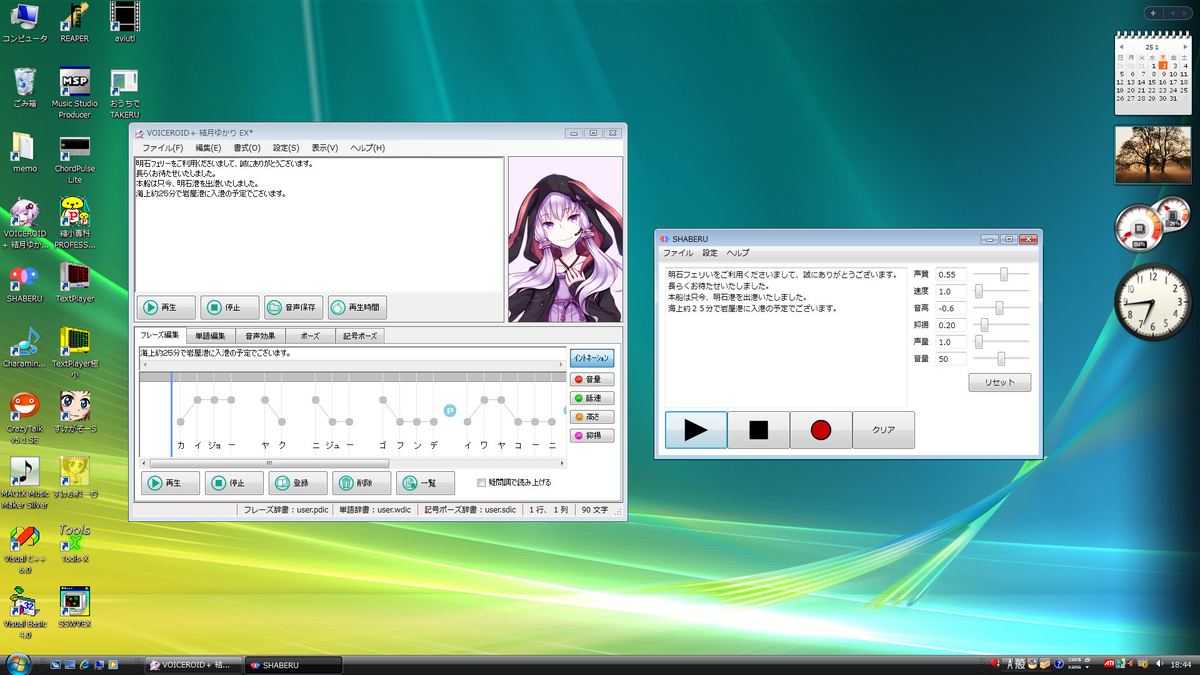
Task: Switch to 記号ポーズ tab
Action: (359, 336)
